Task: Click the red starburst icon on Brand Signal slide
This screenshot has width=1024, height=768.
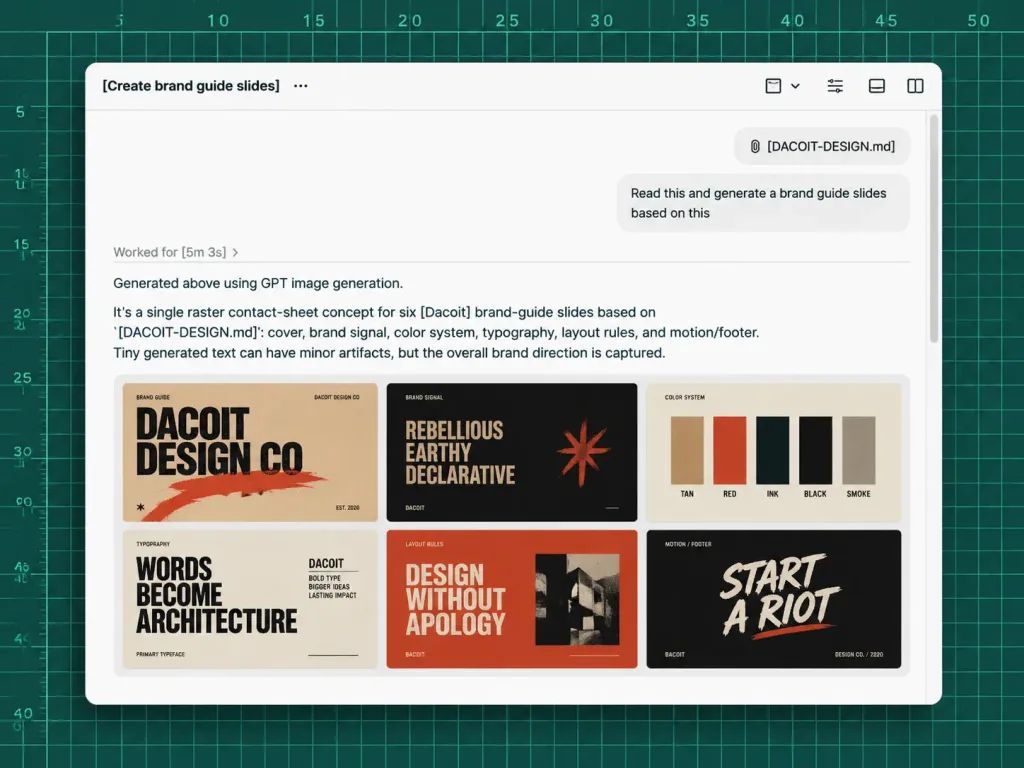Action: (x=583, y=452)
